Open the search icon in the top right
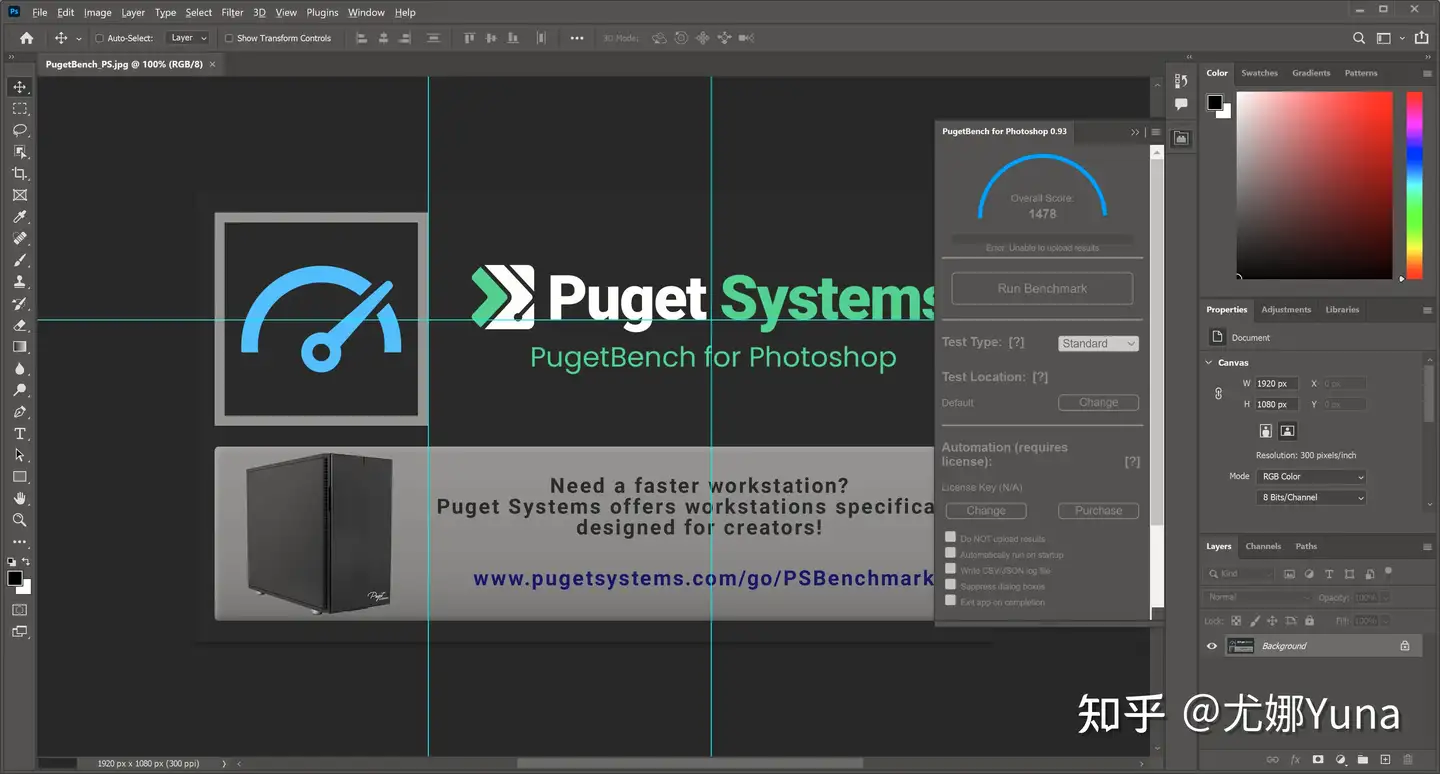This screenshot has width=1440, height=774. coord(1359,38)
